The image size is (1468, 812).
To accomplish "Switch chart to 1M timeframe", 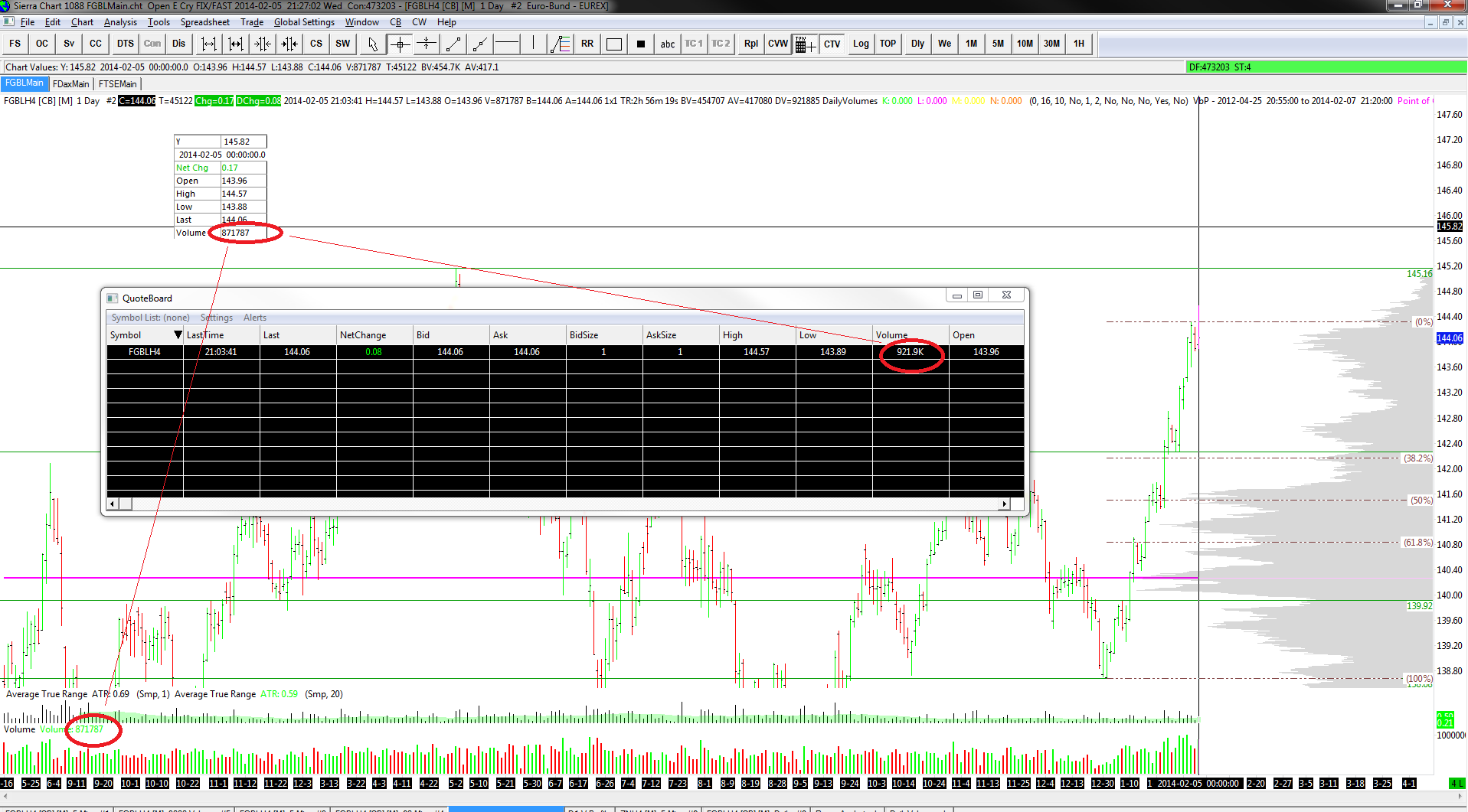I will point(972,44).
